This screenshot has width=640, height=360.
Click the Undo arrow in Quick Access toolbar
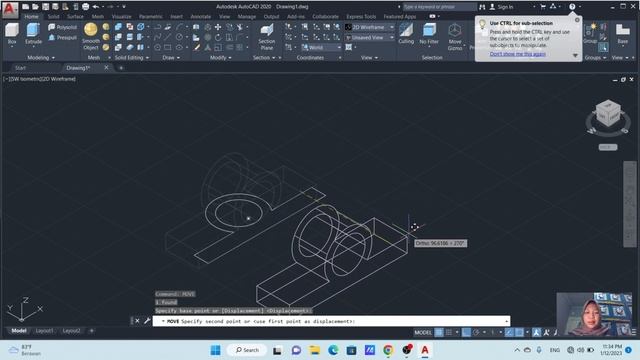(x=96, y=7)
